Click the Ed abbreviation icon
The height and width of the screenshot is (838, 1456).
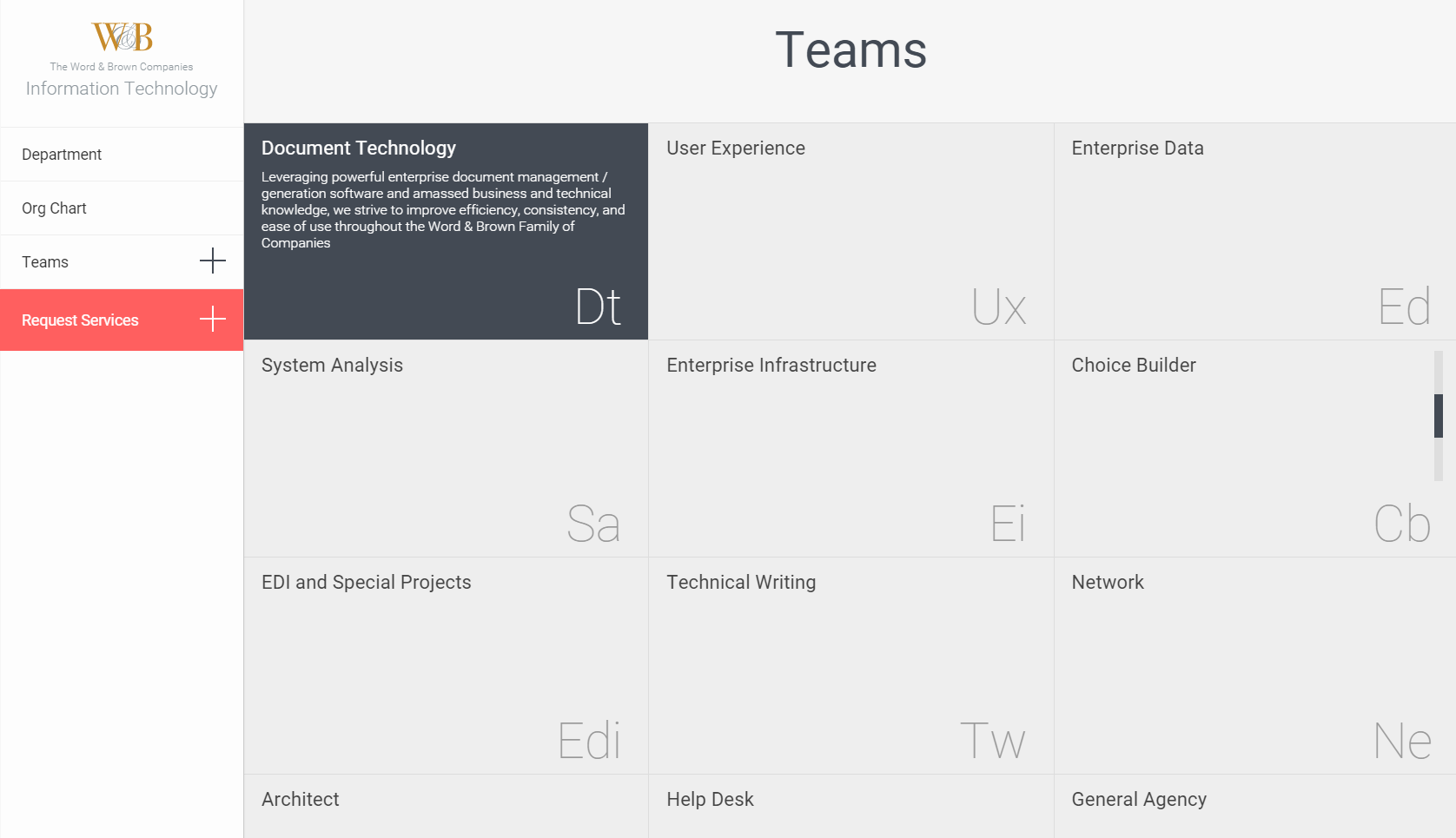pos(1404,307)
